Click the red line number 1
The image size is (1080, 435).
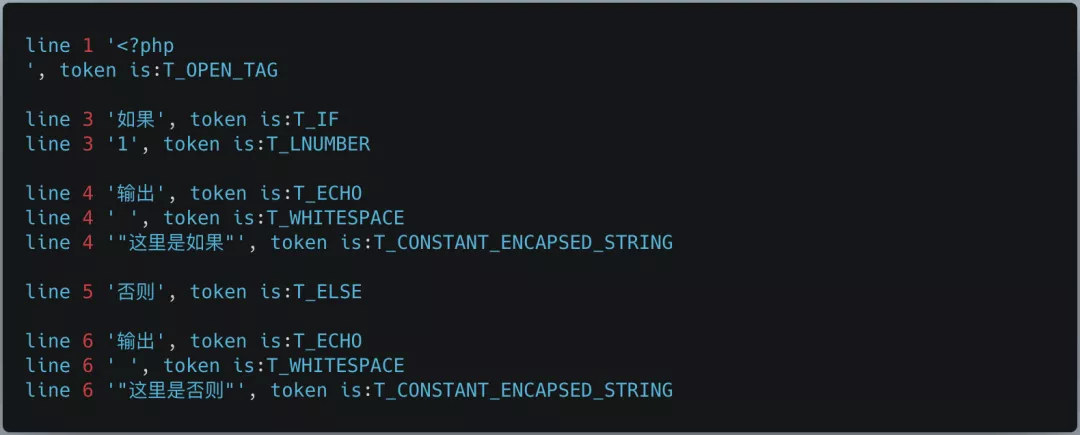[x=89, y=46]
